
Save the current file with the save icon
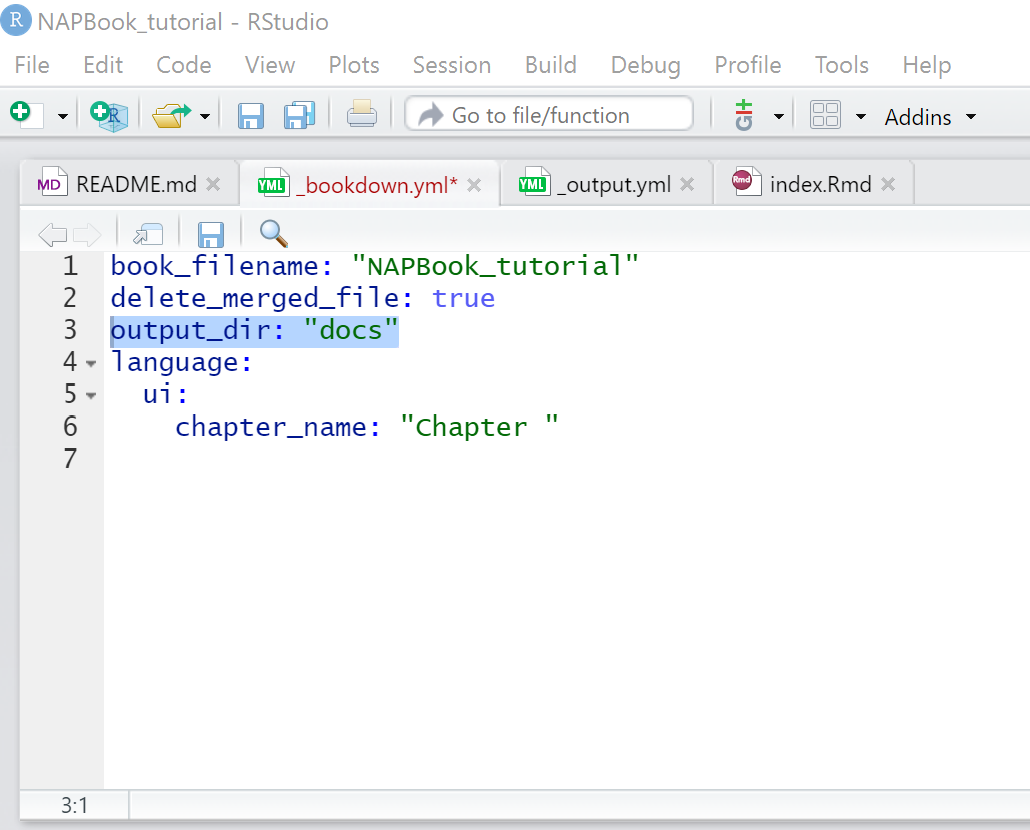pos(249,116)
